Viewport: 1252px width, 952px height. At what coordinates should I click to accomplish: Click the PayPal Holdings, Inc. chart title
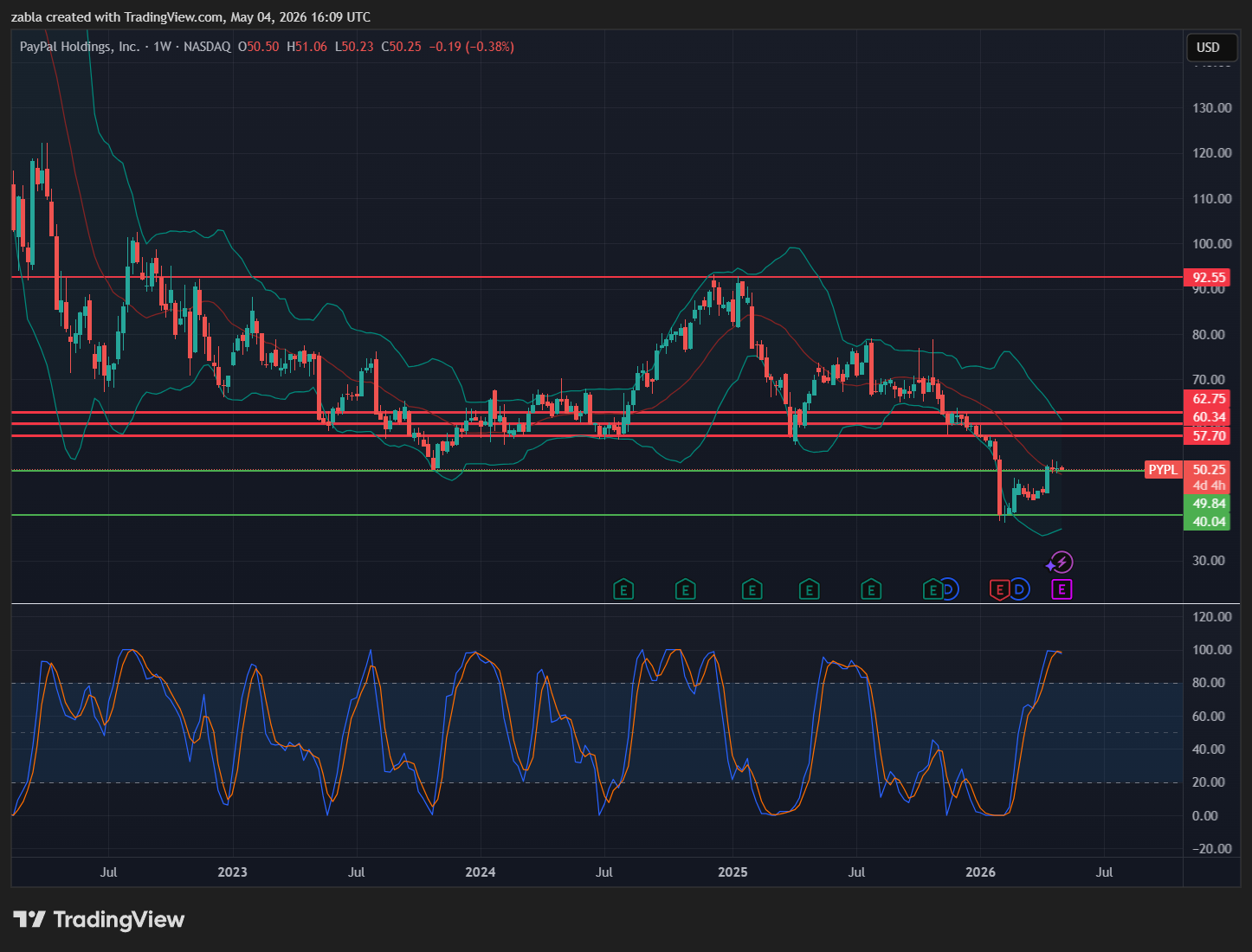click(80, 47)
